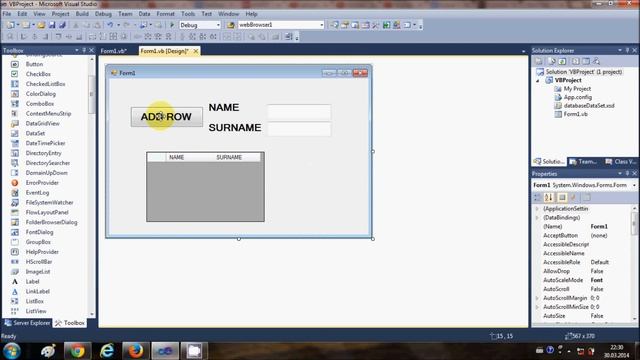Select LinkLabel control in the Toolbox
The height and width of the screenshot is (360, 640).
(x=38, y=291)
